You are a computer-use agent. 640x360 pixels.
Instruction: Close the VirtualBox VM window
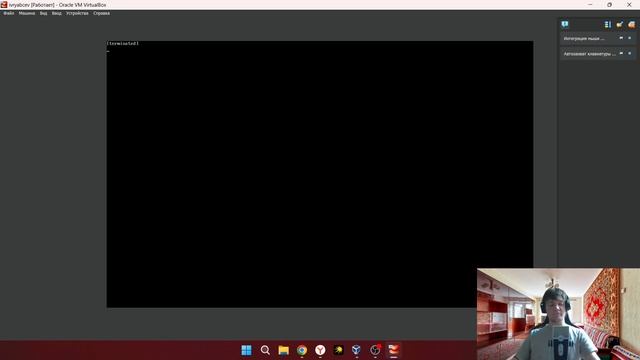629,4
